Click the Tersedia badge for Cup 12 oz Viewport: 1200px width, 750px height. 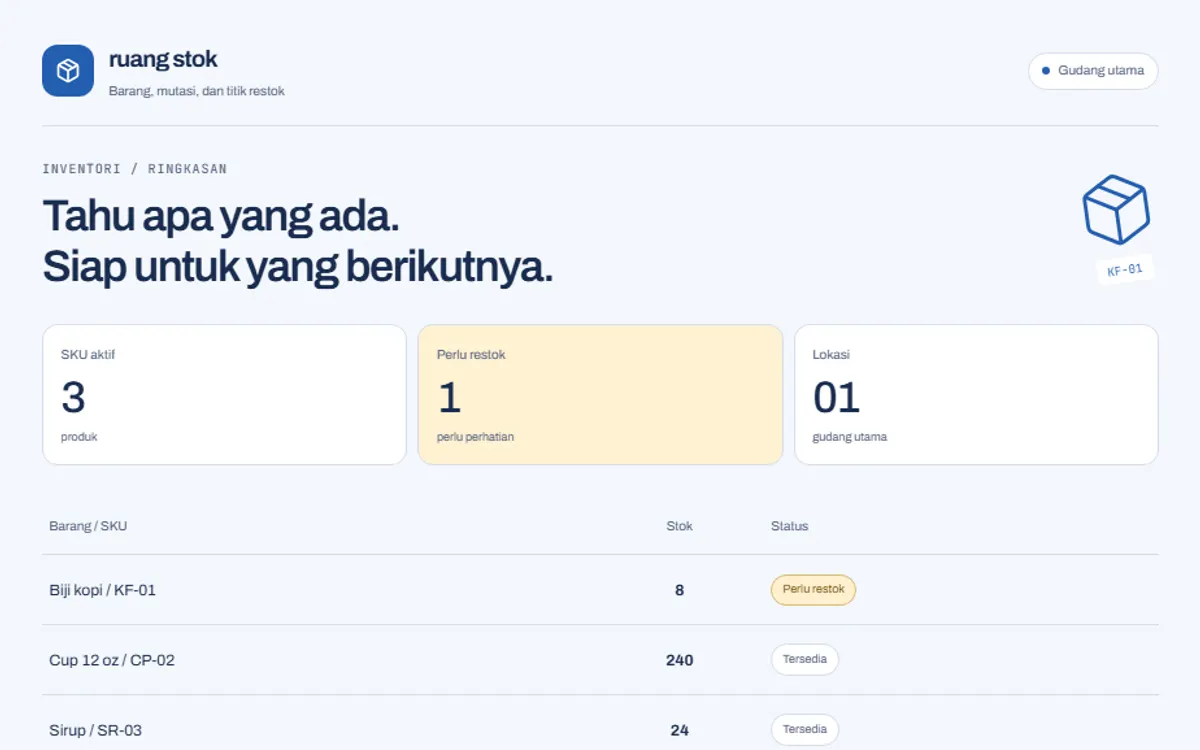[x=804, y=660]
